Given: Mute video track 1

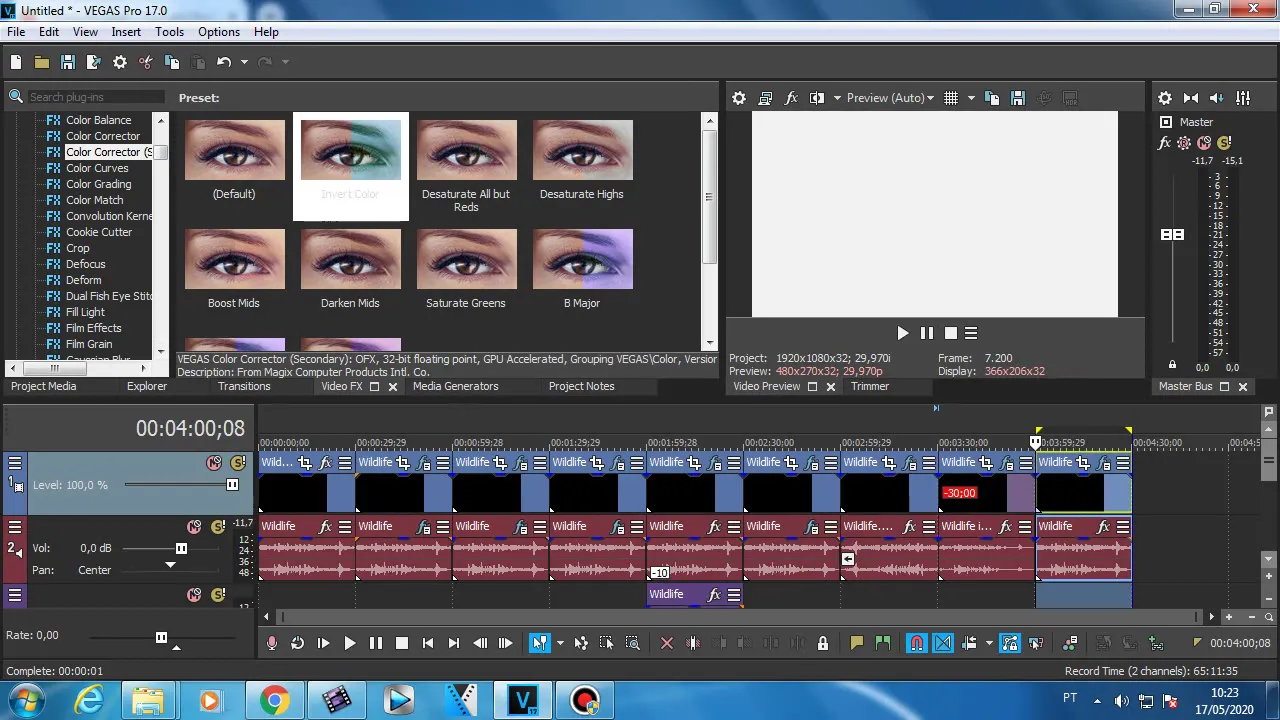Looking at the screenshot, I should tap(214, 463).
